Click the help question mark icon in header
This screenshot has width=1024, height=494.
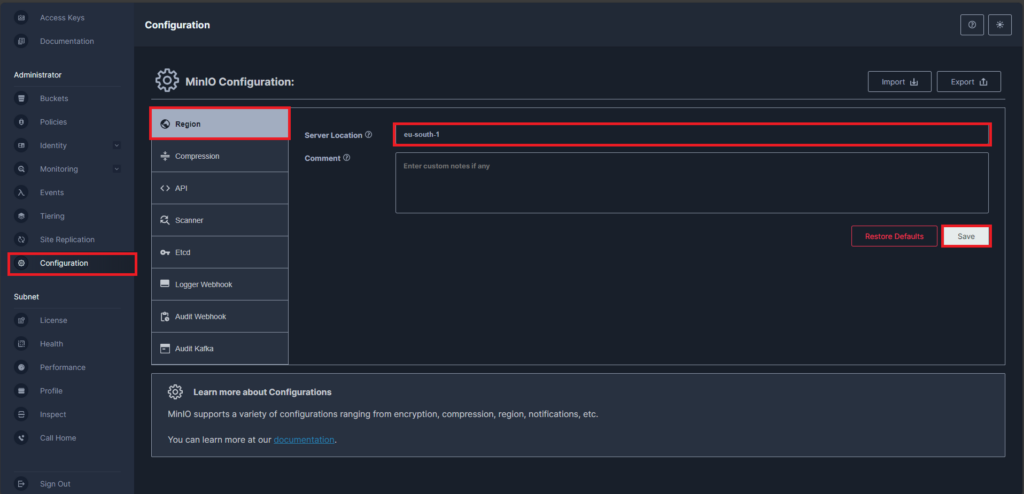[971, 25]
